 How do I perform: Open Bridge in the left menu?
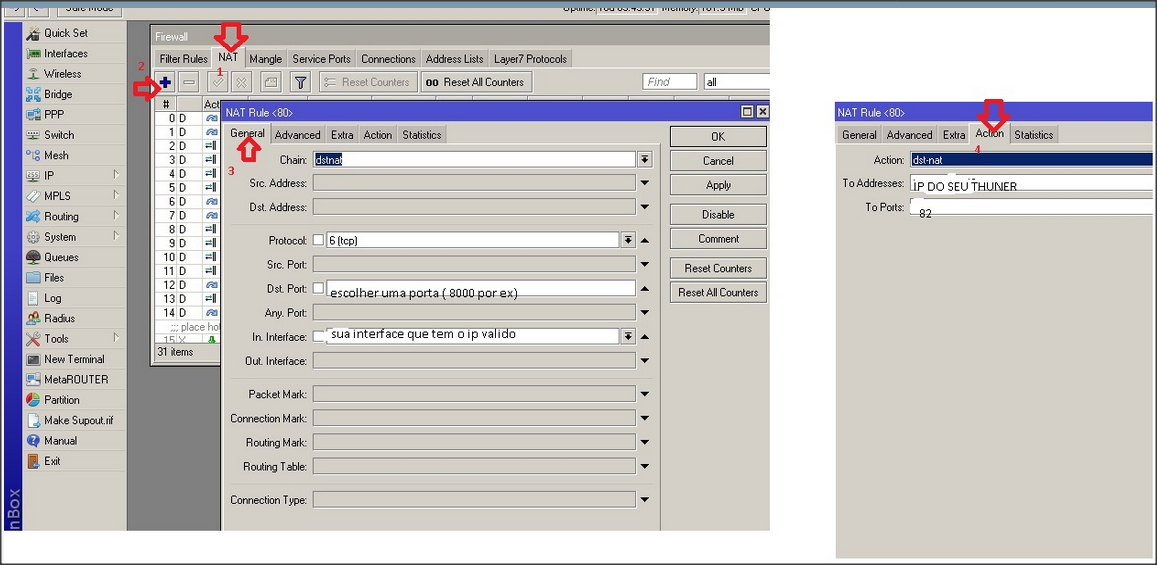point(57,94)
